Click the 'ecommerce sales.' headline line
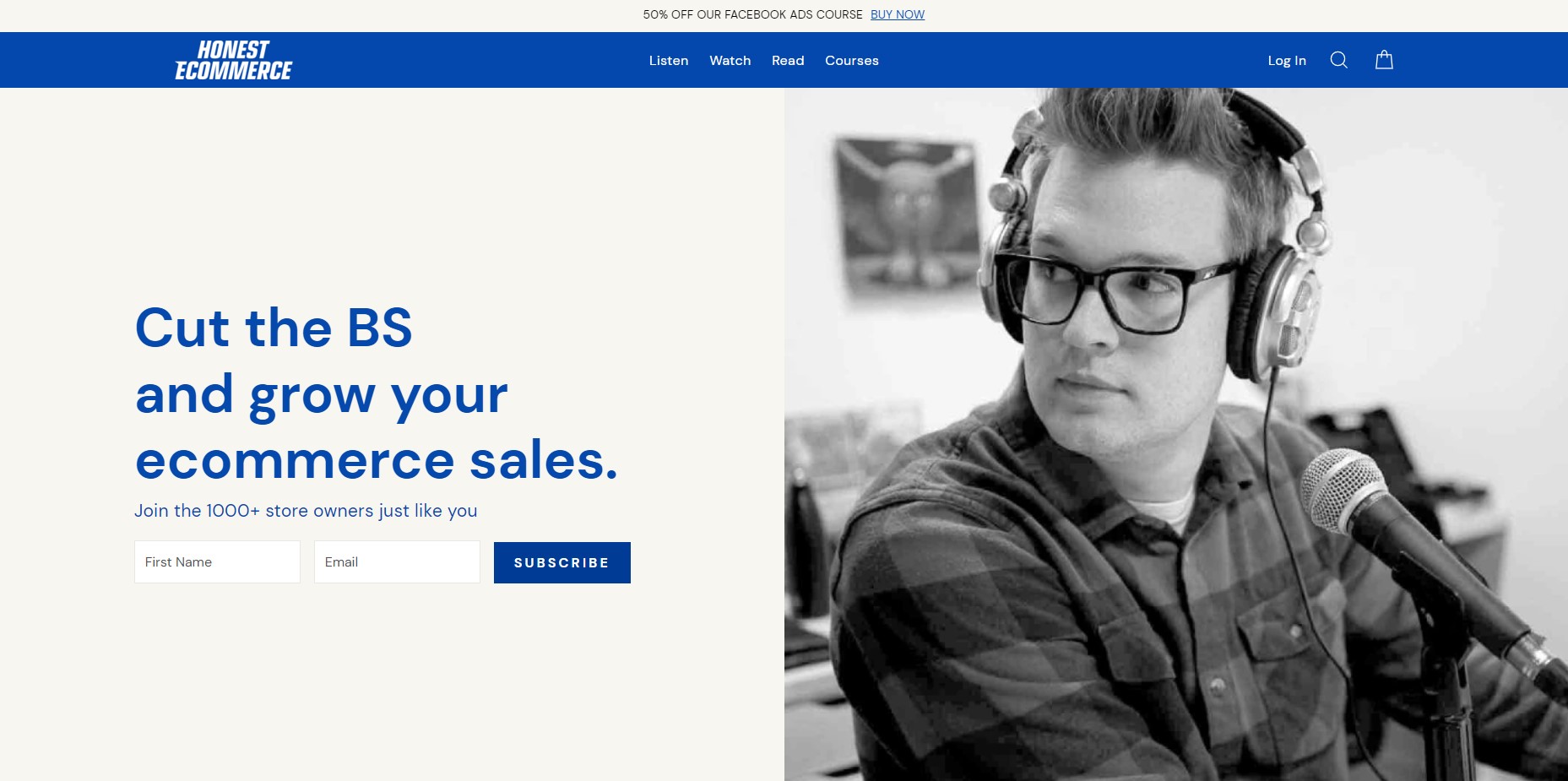The height and width of the screenshot is (781, 1568). [x=377, y=461]
